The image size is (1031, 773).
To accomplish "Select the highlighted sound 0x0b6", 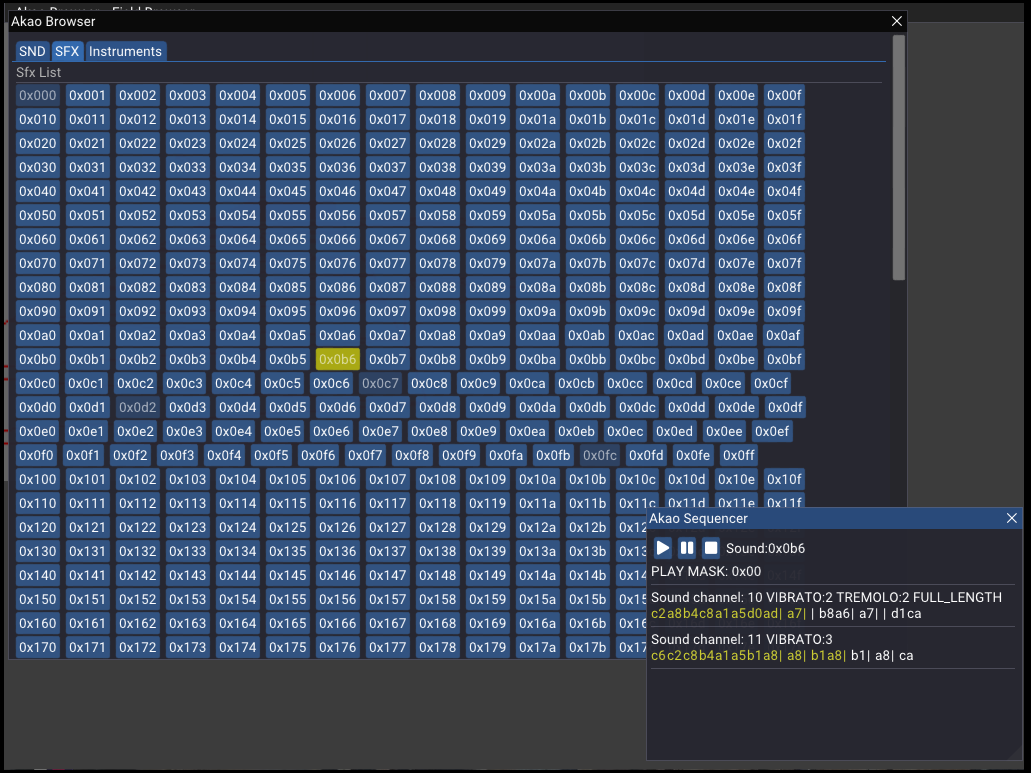I will [337, 359].
